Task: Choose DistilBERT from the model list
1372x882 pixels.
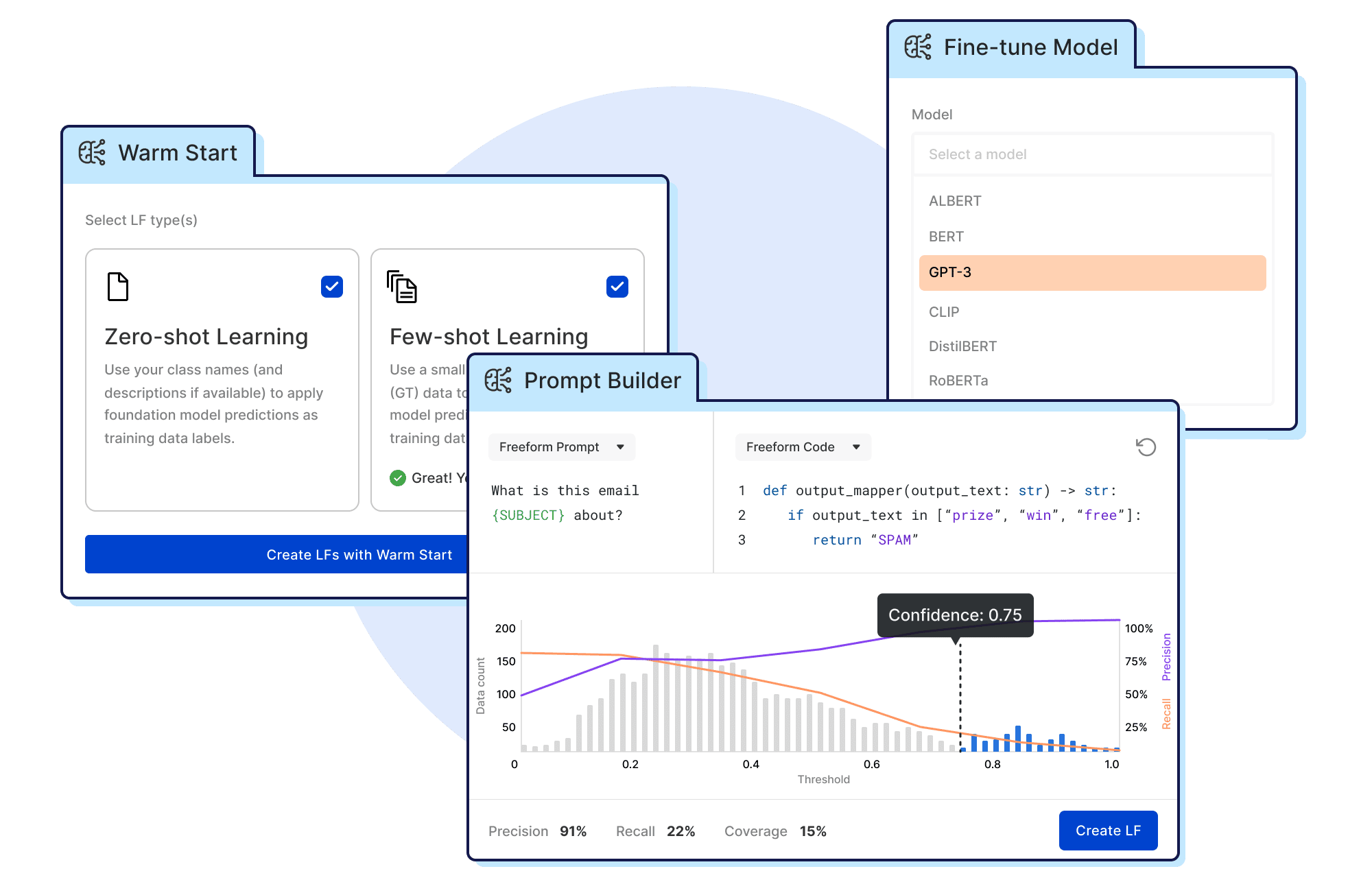Action: click(962, 346)
